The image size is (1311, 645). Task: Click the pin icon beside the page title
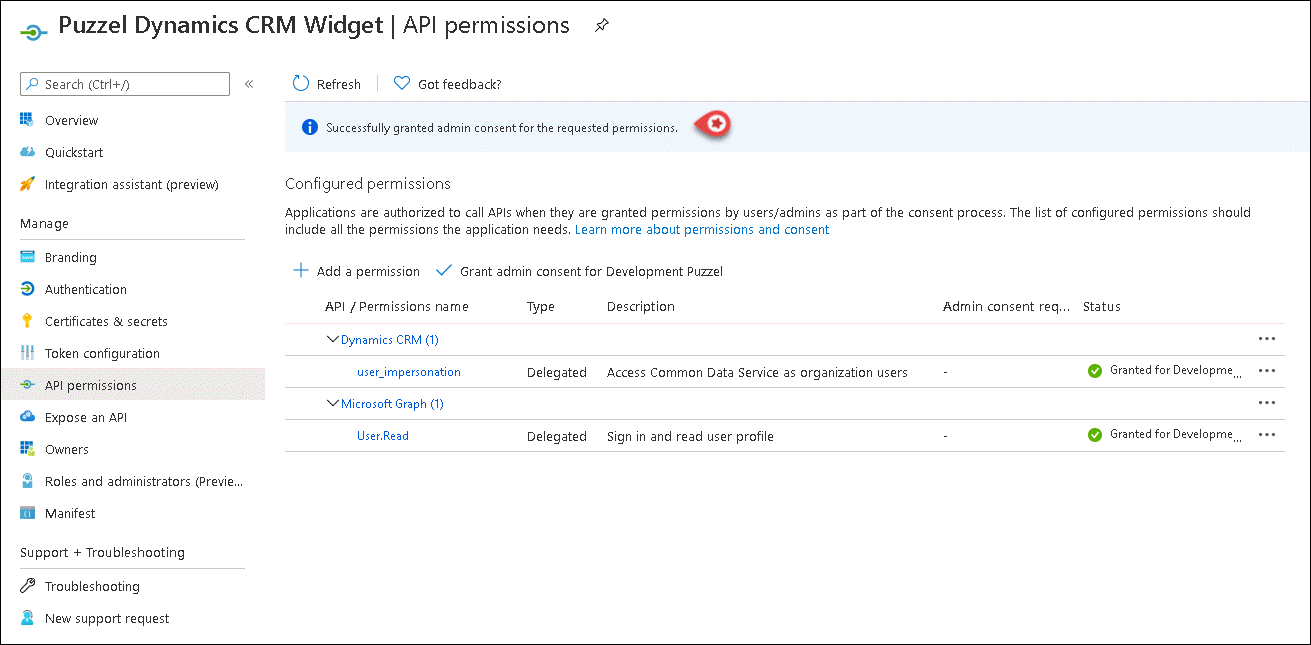[x=601, y=27]
